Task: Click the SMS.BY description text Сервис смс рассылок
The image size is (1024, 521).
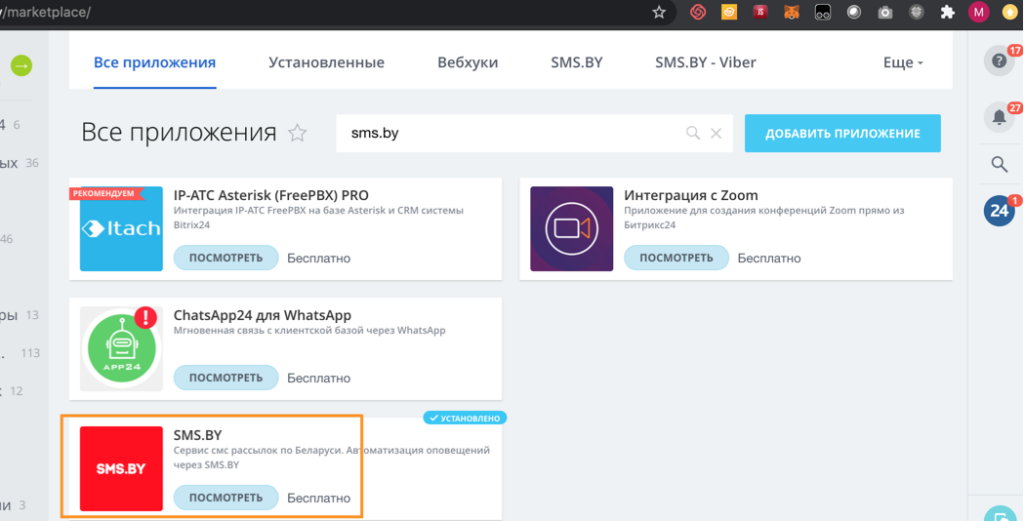Action: (332, 458)
